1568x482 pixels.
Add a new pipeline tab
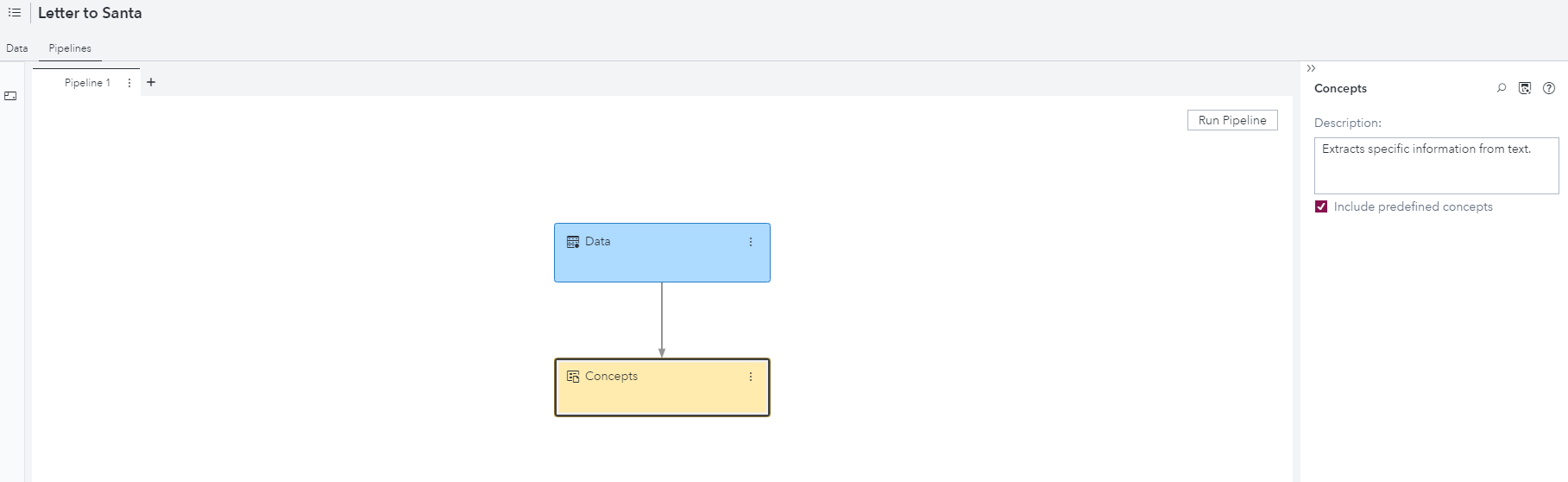point(151,82)
